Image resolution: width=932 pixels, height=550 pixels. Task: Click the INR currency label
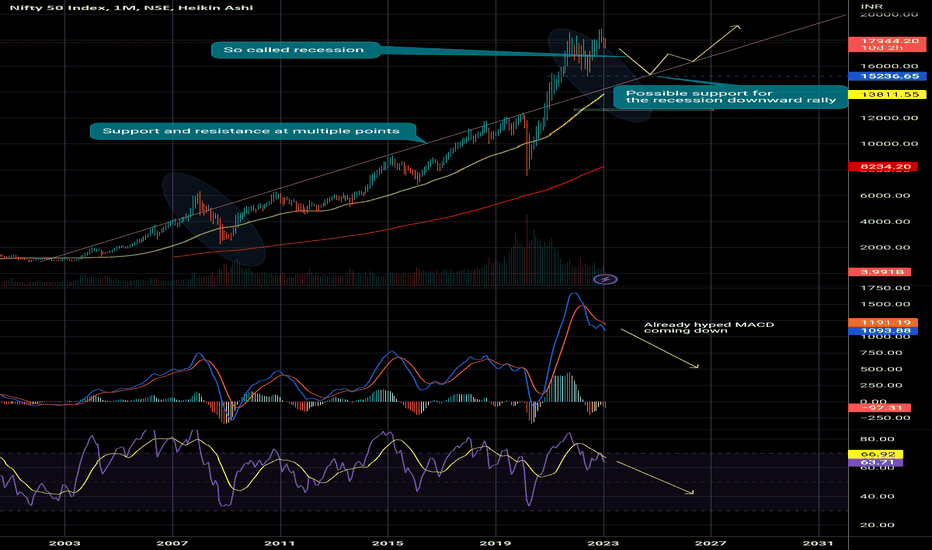(872, 6)
